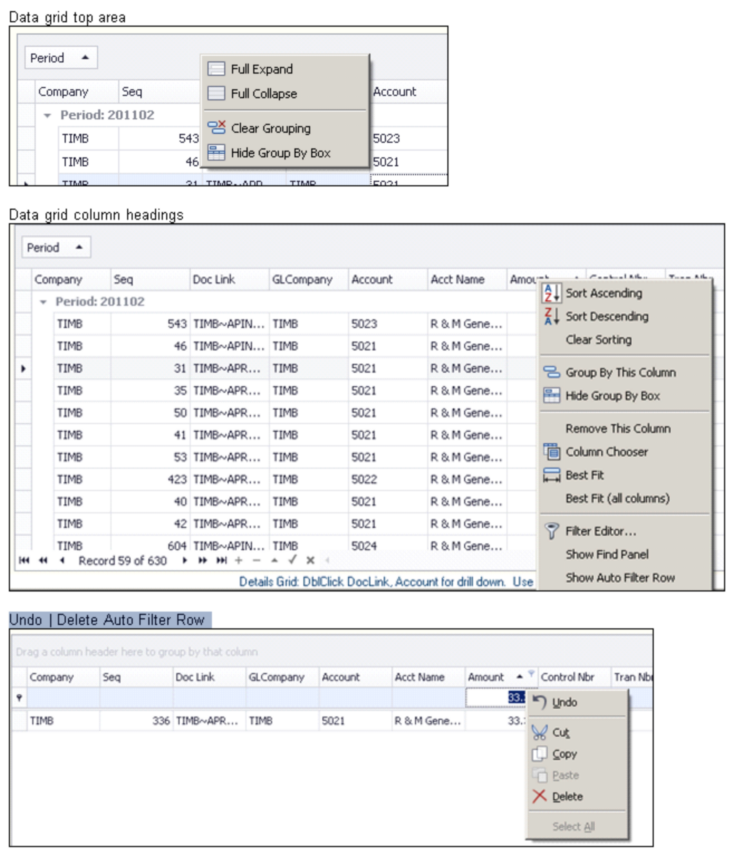Choose Clear Sorting from column menu
Screen dimensions: 753x866
tap(598, 340)
